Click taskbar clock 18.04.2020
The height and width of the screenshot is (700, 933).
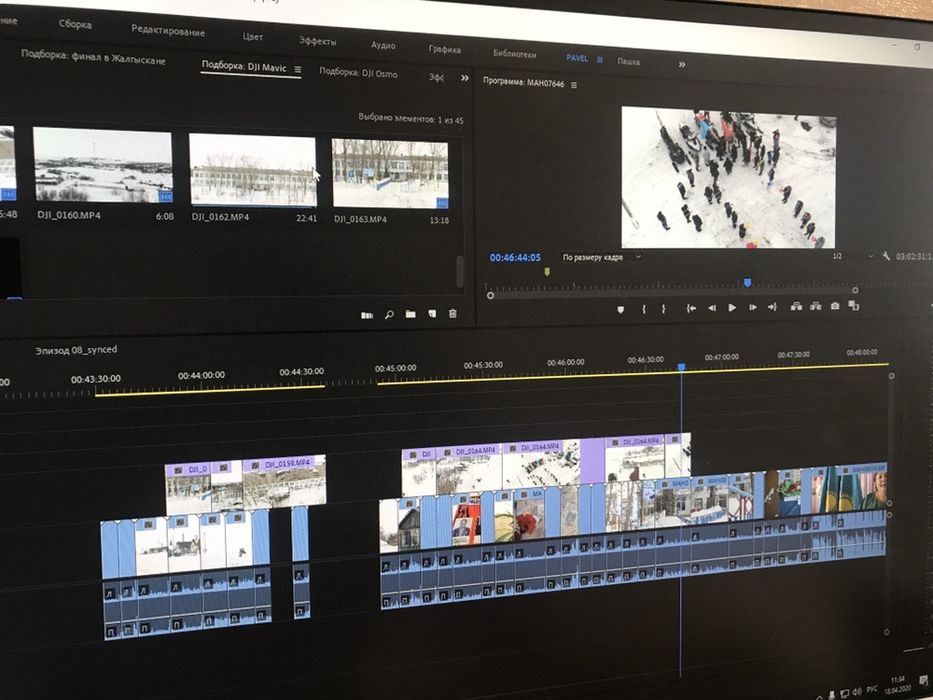[898, 683]
